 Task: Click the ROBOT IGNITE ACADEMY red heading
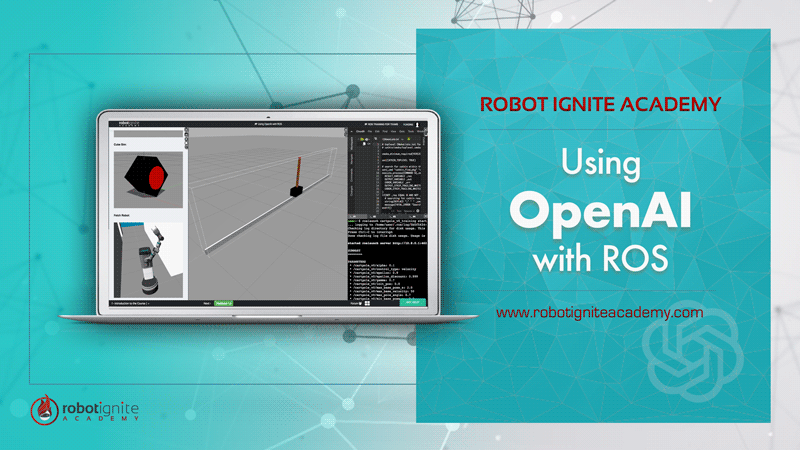(601, 105)
